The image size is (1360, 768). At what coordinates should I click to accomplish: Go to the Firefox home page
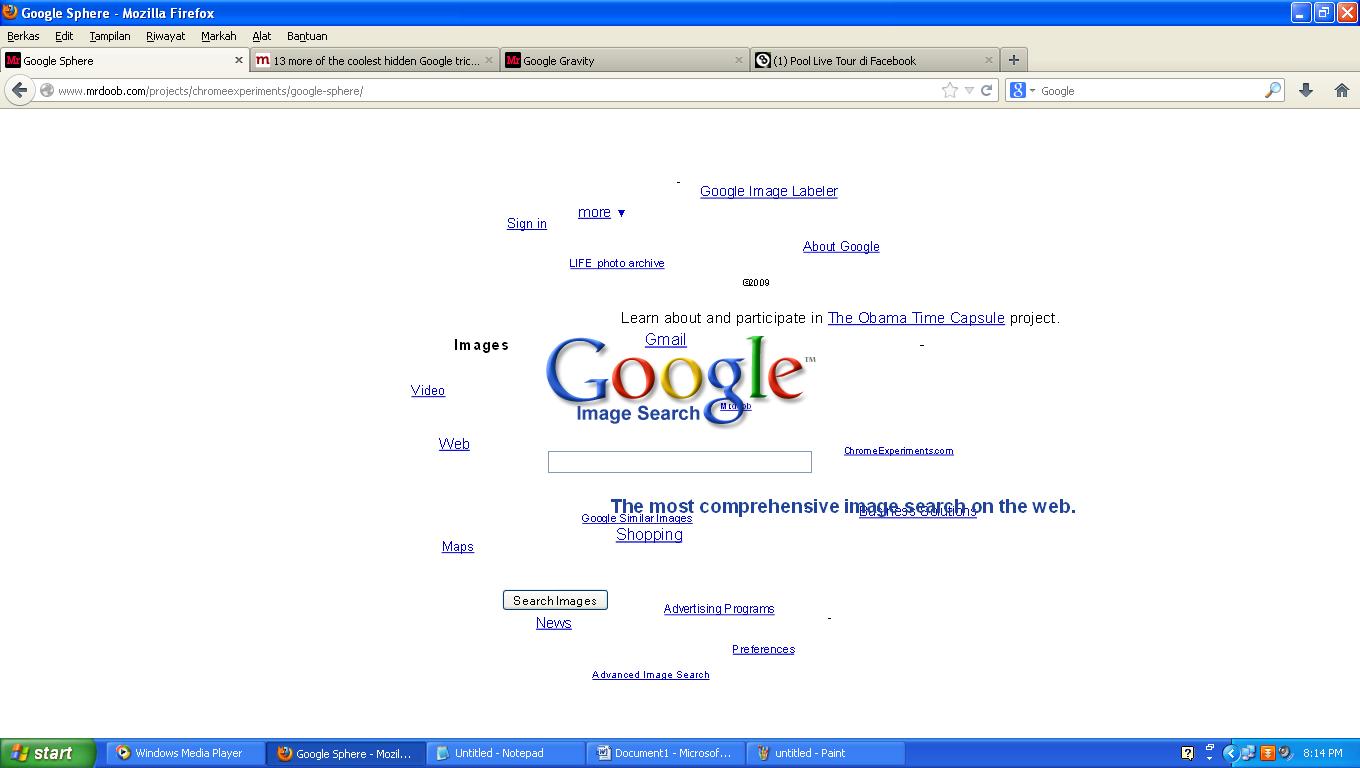coord(1342,90)
